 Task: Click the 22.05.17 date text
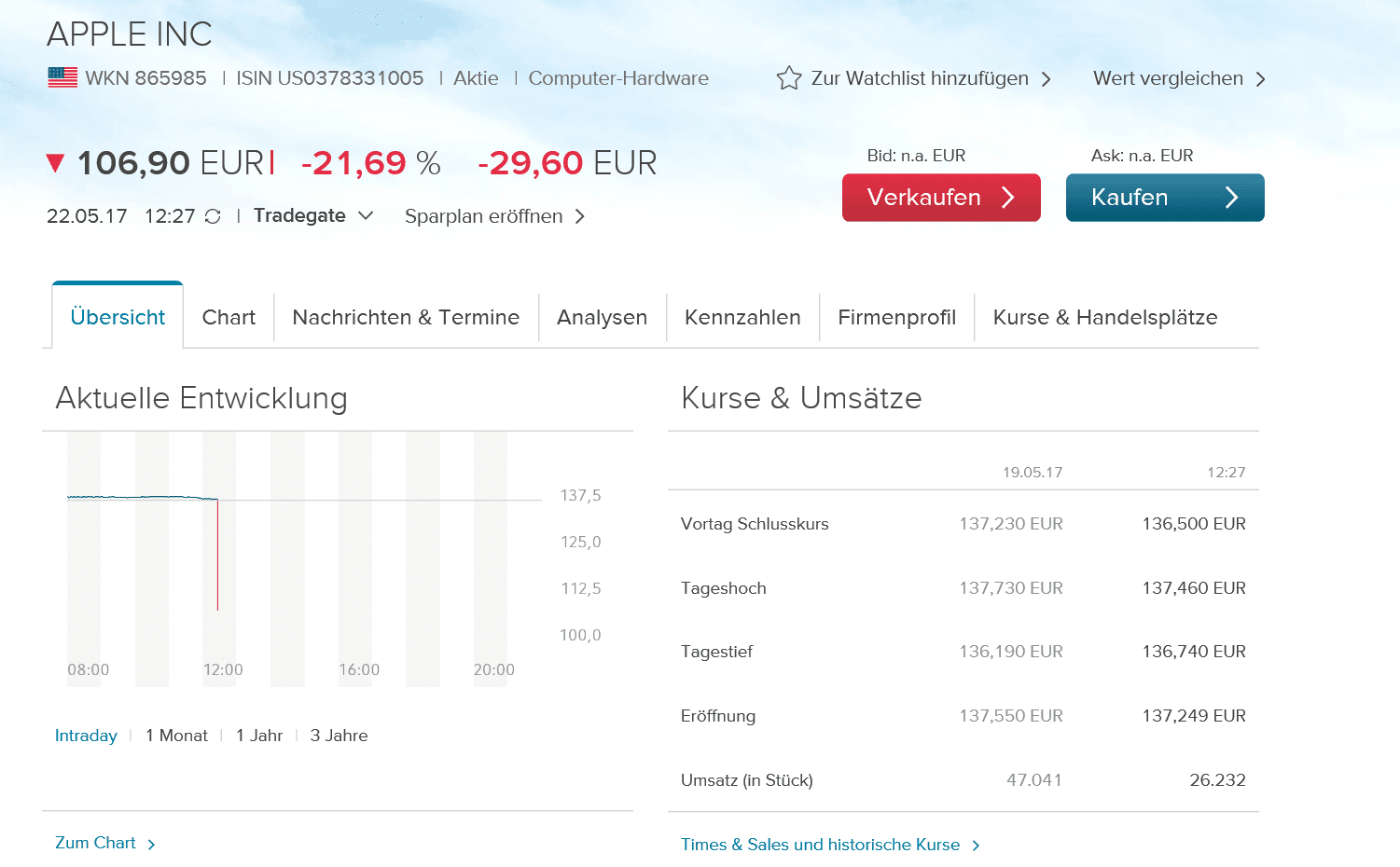click(87, 216)
